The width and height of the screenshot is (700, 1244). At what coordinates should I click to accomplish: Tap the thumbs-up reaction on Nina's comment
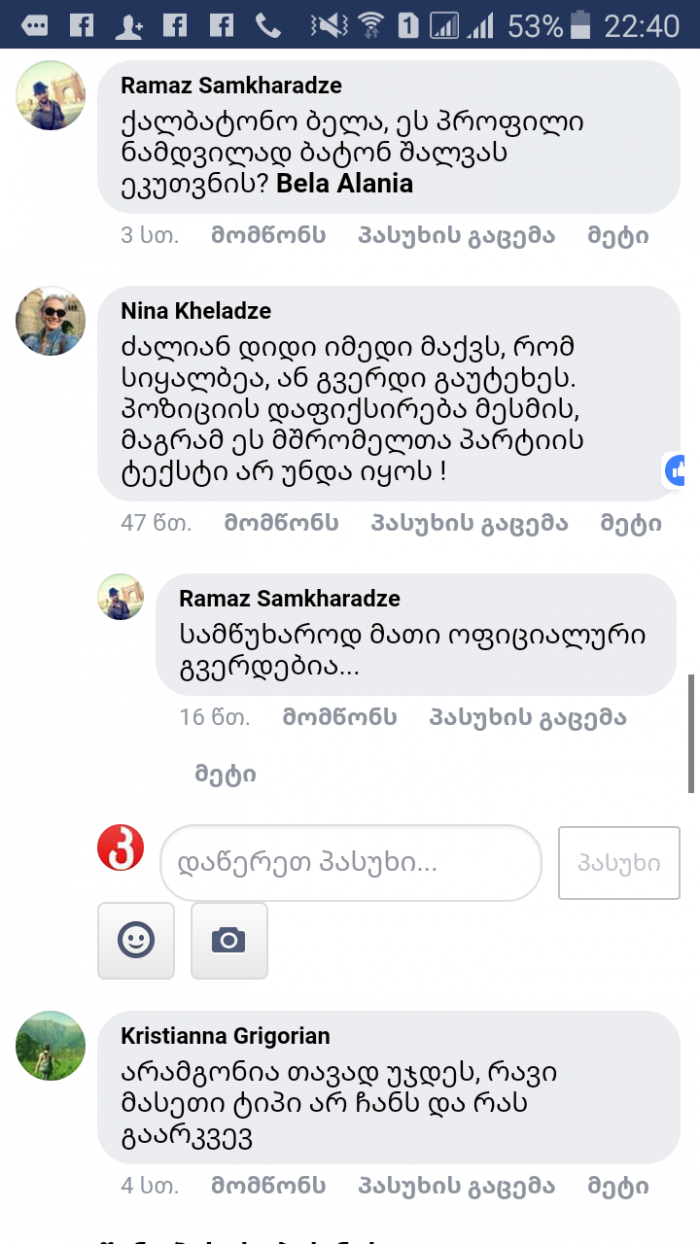[x=680, y=469]
